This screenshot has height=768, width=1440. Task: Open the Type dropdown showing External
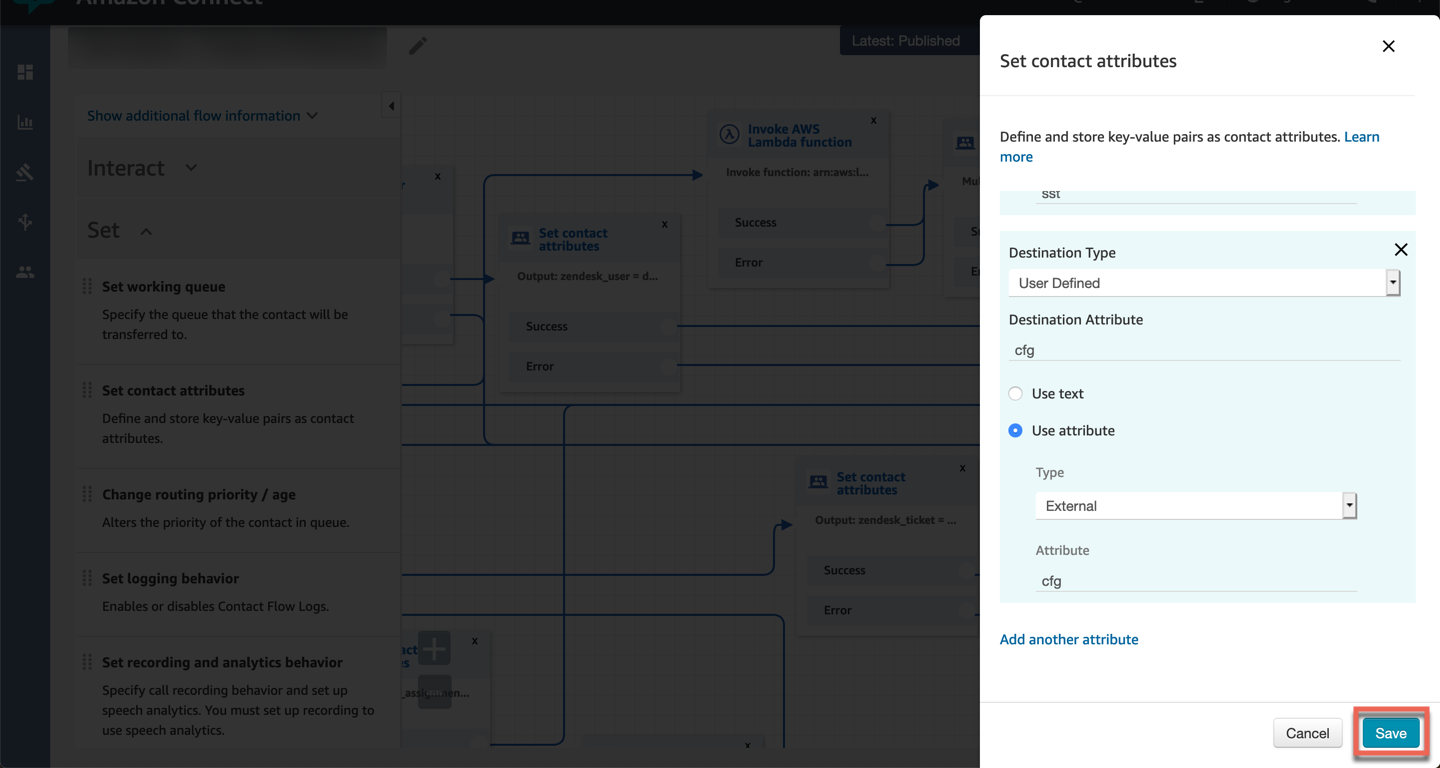(1195, 506)
